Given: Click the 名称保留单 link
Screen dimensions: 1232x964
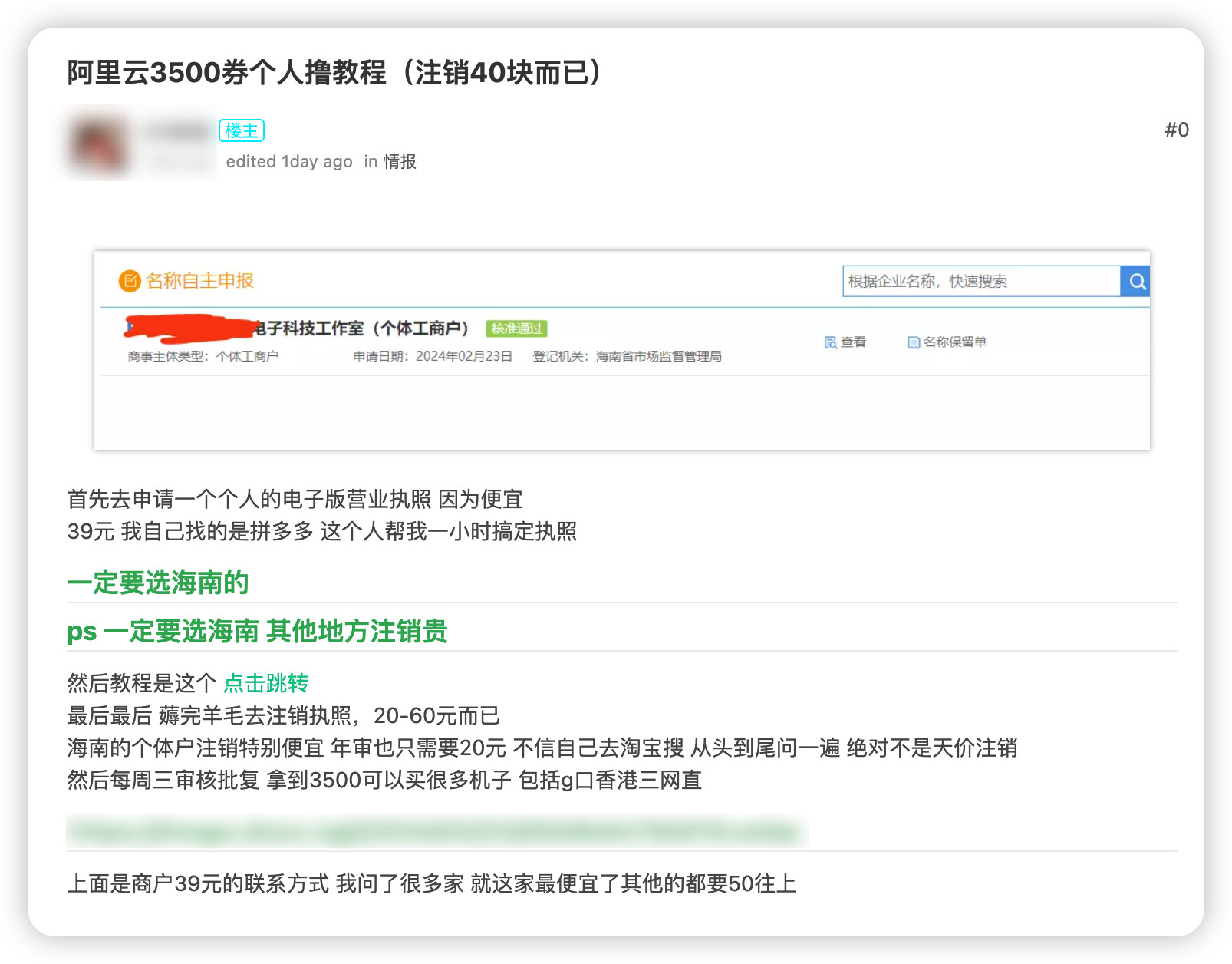Looking at the screenshot, I should (x=954, y=342).
